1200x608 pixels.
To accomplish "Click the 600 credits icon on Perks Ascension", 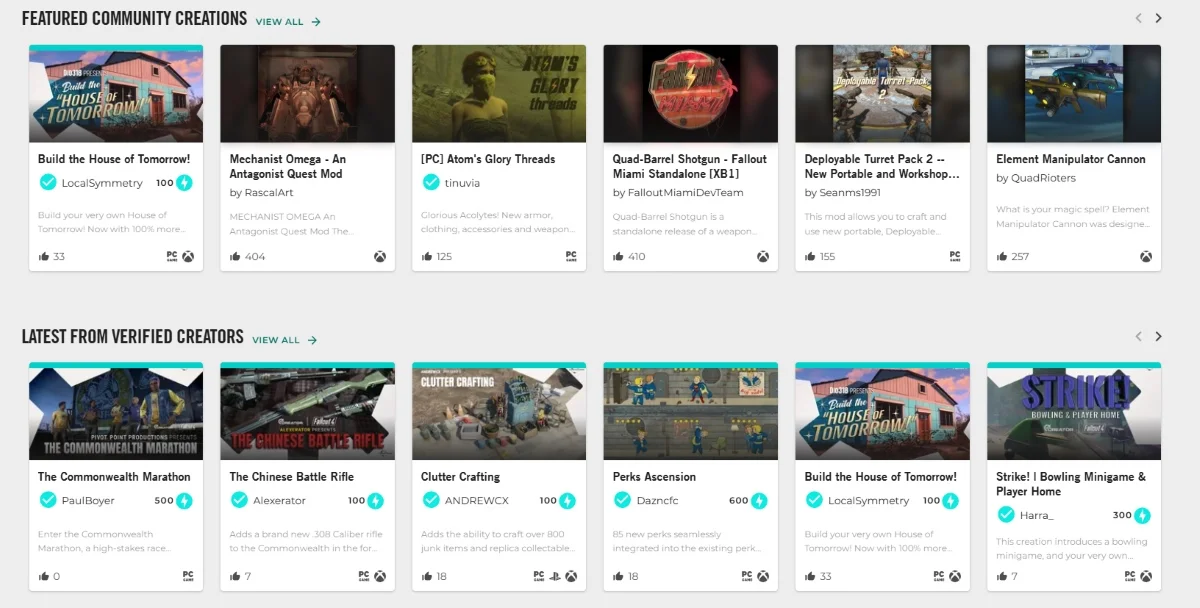I will [759, 500].
